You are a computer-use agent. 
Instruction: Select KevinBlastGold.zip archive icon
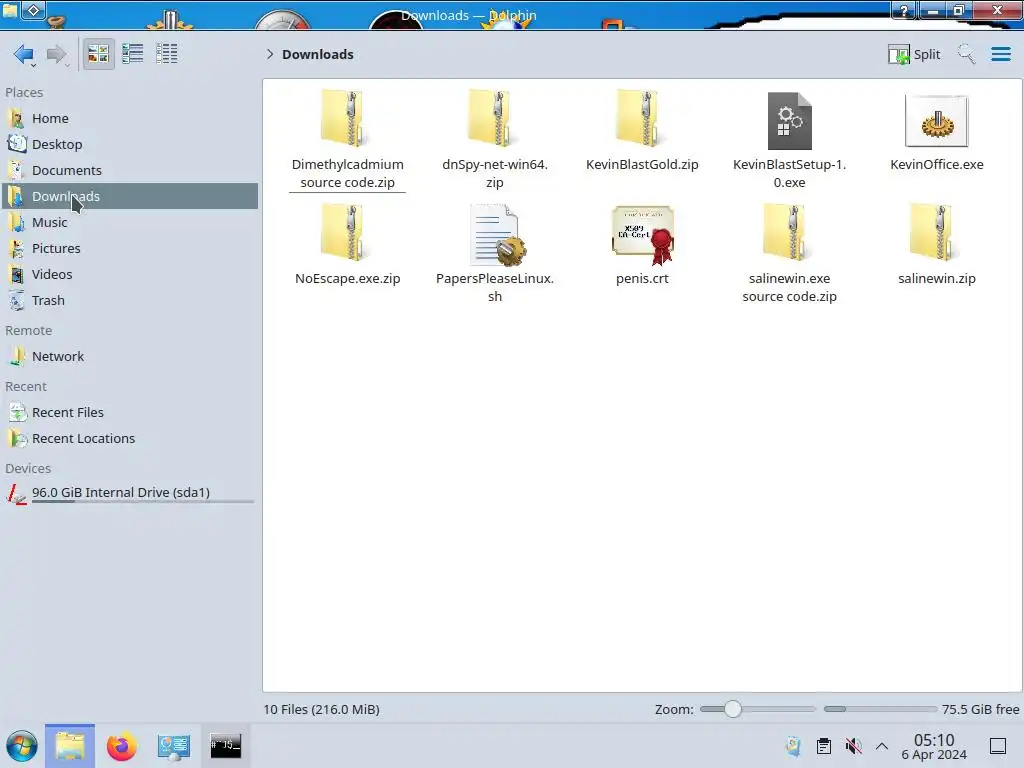(x=642, y=119)
